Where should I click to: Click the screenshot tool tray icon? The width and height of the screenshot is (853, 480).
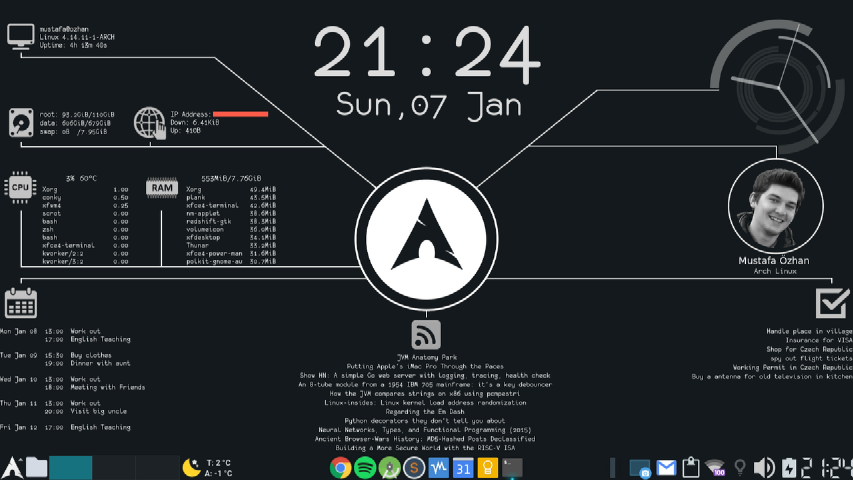point(640,467)
